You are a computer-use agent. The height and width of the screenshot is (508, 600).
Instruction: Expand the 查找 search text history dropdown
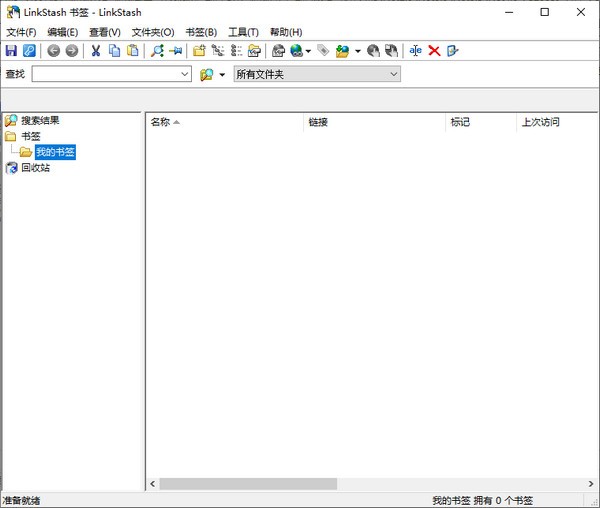tap(185, 74)
